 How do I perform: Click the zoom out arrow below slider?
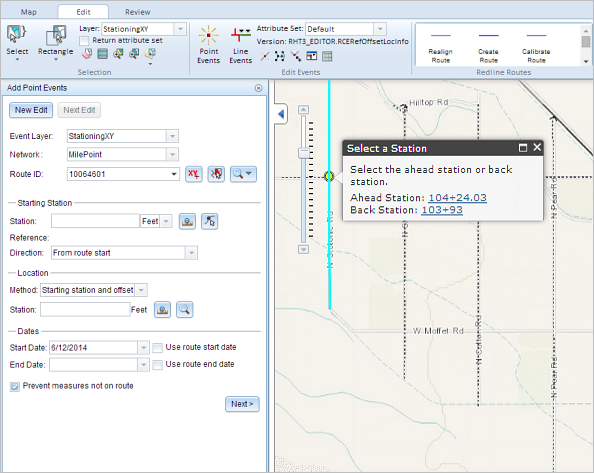303,249
